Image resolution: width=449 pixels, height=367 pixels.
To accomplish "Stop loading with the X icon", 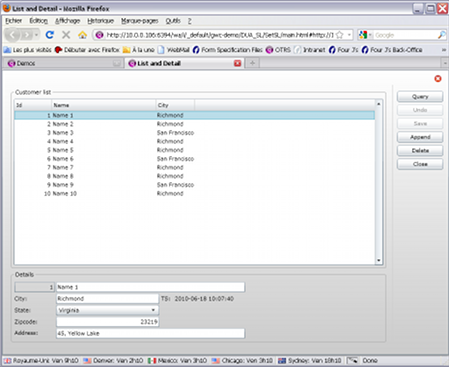I will 66,35.
